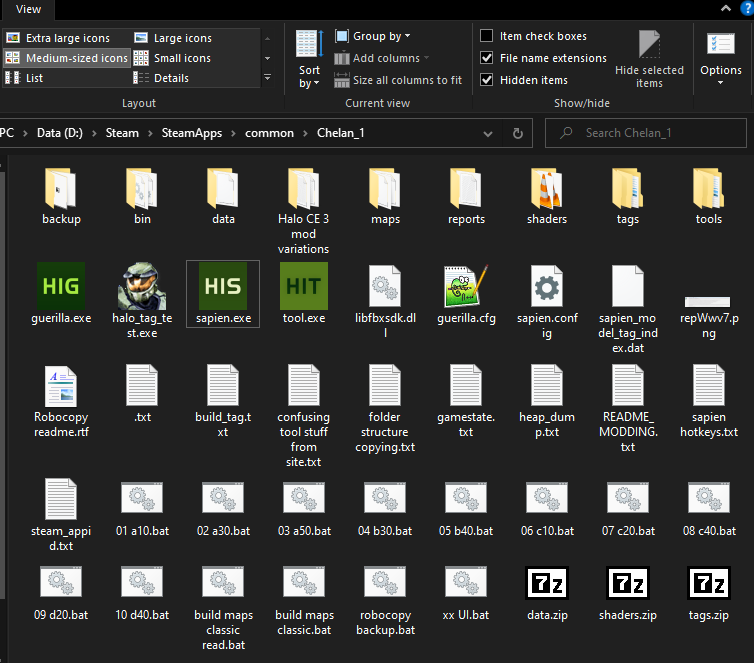Select the Robocopy readme.rtf document icon
754x663 pixels.
click(x=60, y=387)
